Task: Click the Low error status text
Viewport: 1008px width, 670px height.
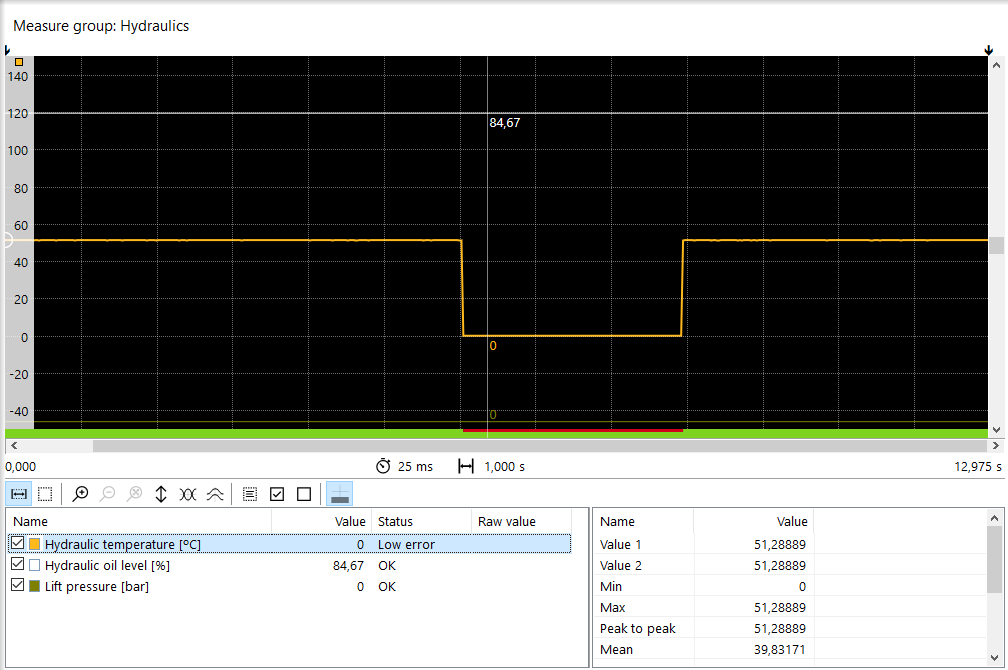Action: coord(406,545)
